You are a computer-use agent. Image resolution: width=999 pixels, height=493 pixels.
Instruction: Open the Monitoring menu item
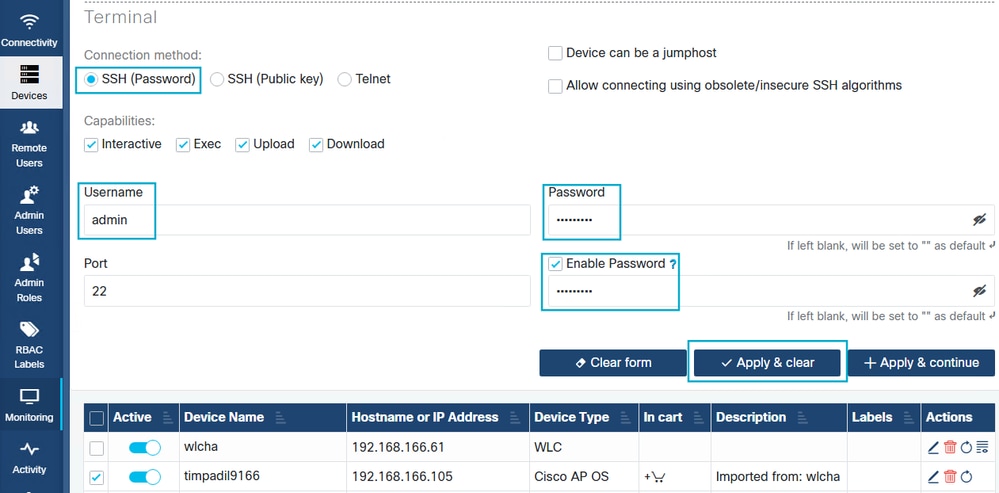pos(29,404)
